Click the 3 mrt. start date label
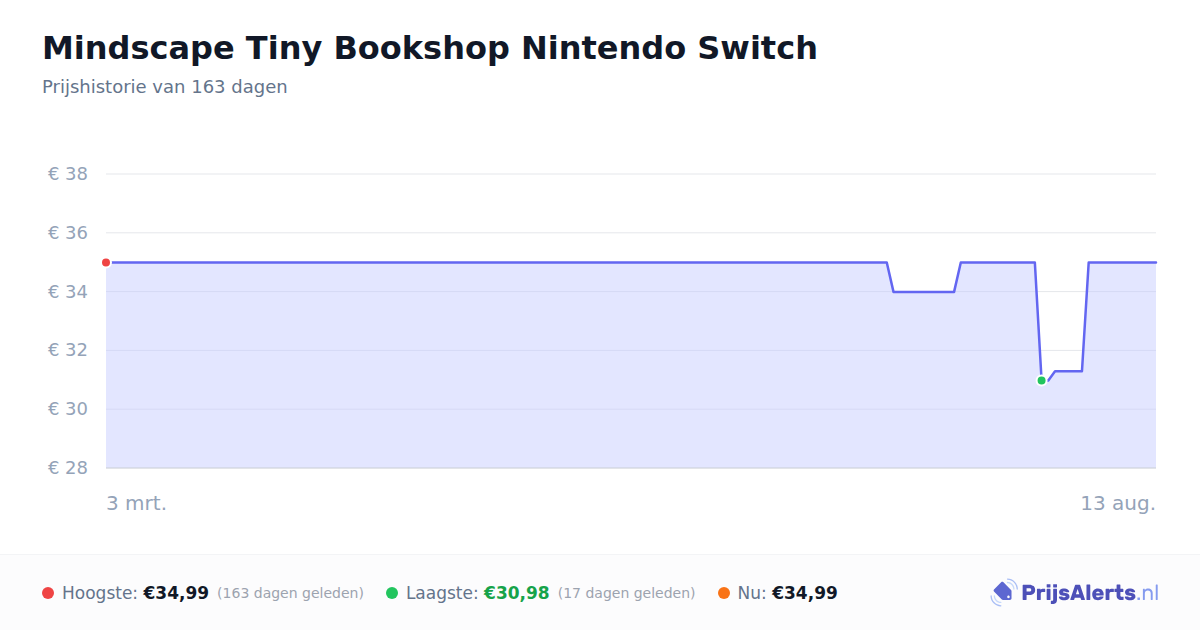Screen dimensions: 1200x630 (x=137, y=503)
